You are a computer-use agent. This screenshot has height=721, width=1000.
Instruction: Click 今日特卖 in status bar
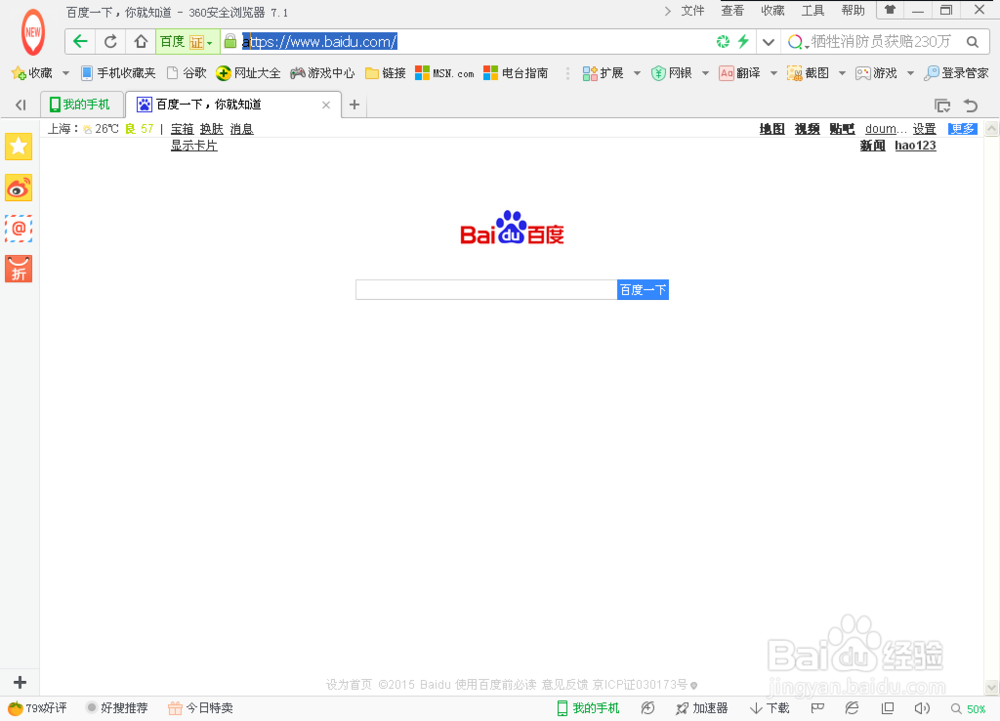201,708
